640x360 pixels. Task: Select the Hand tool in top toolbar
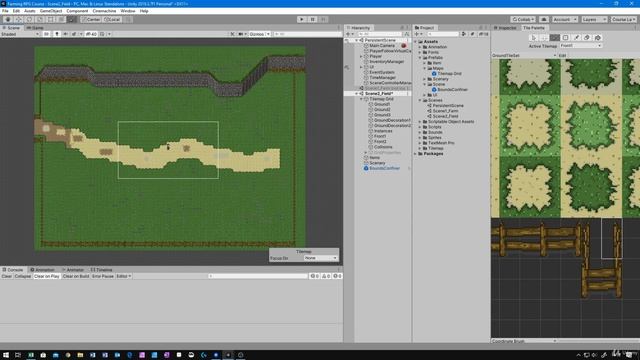[x=8, y=19]
